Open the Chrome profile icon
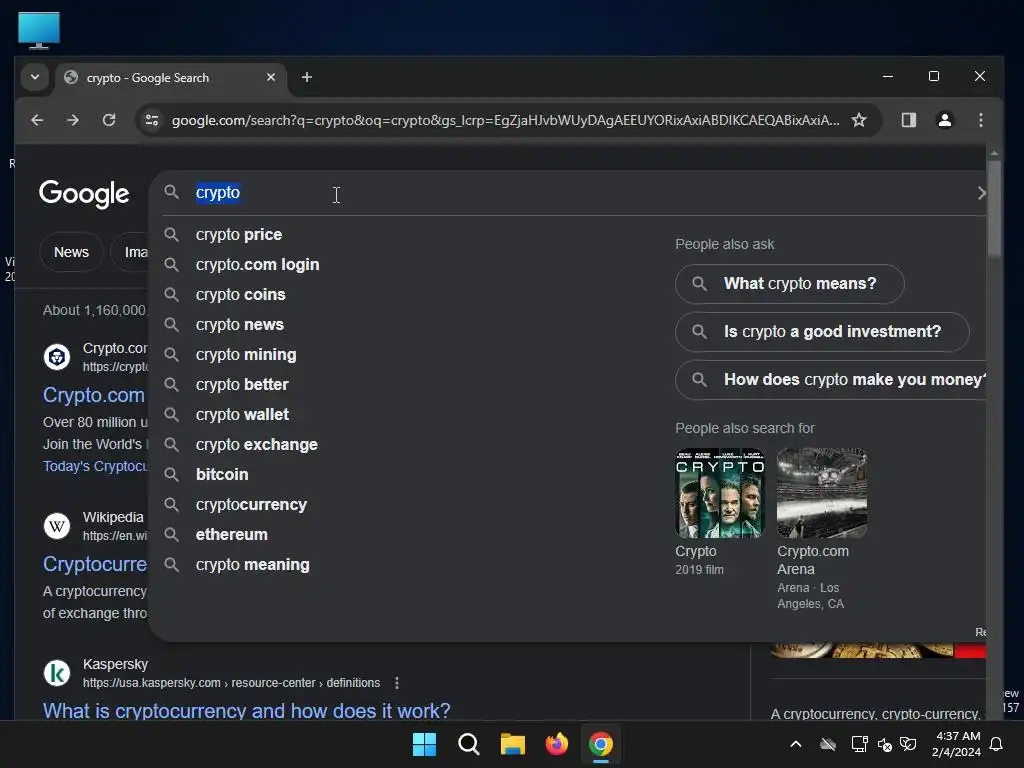 (944, 120)
